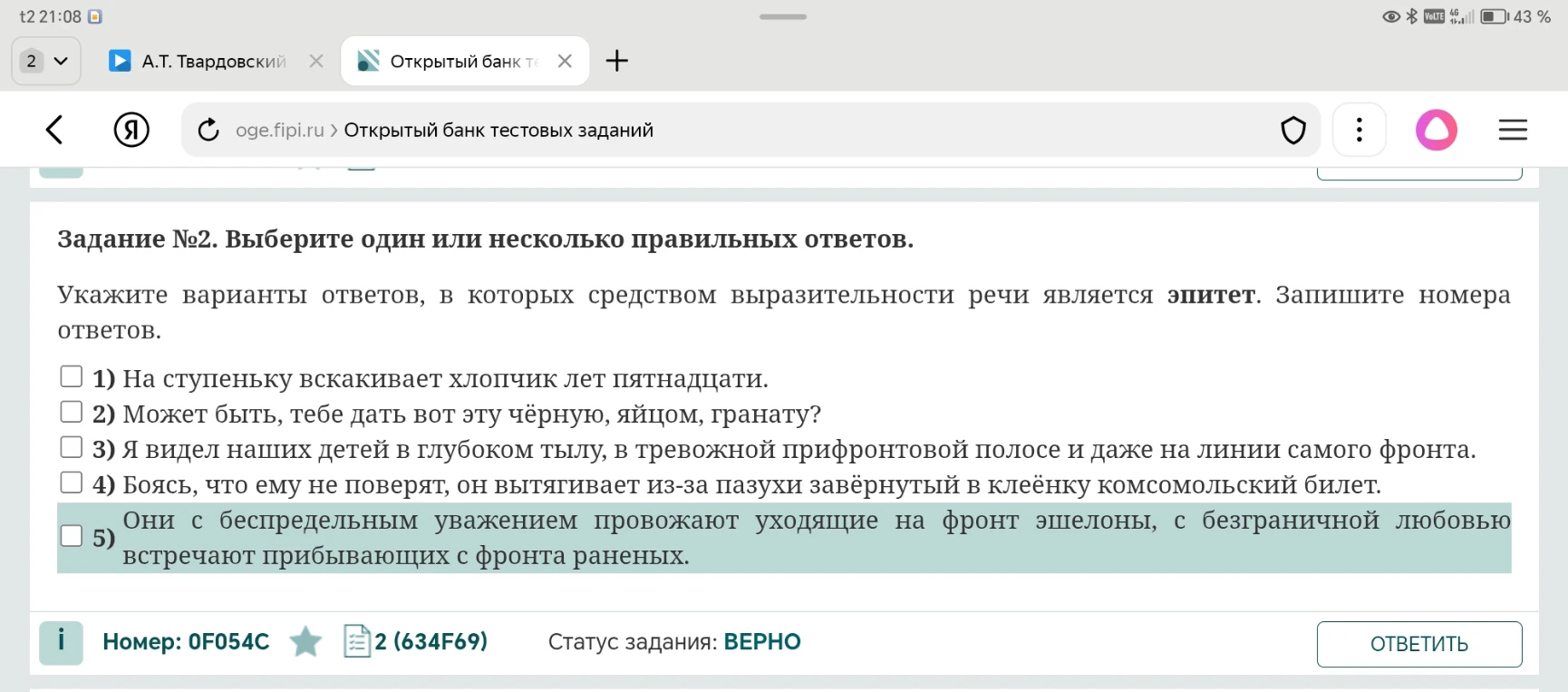Open the three-dot page options menu
This screenshot has width=1568, height=692.
1359,130
